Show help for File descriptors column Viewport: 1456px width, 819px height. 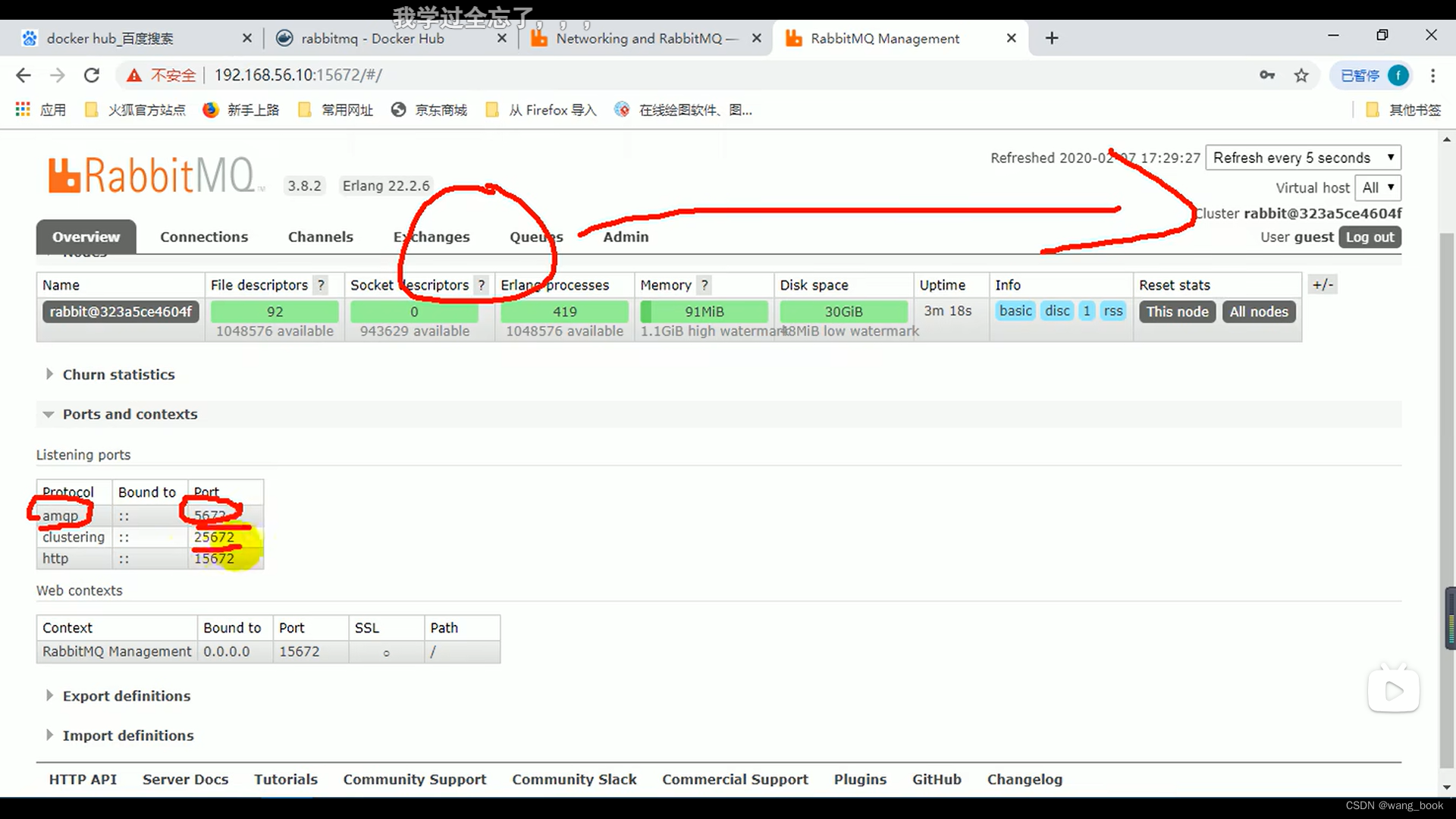(321, 285)
